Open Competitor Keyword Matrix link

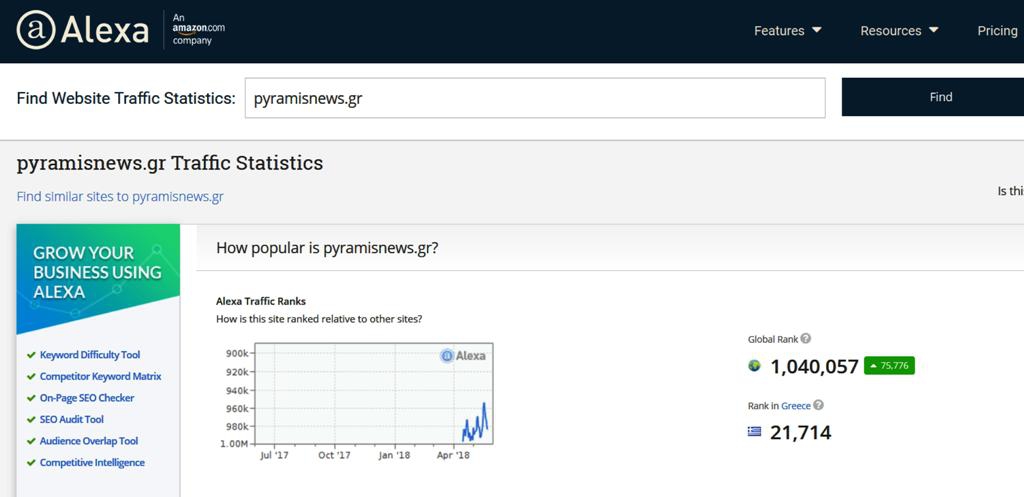(100, 376)
